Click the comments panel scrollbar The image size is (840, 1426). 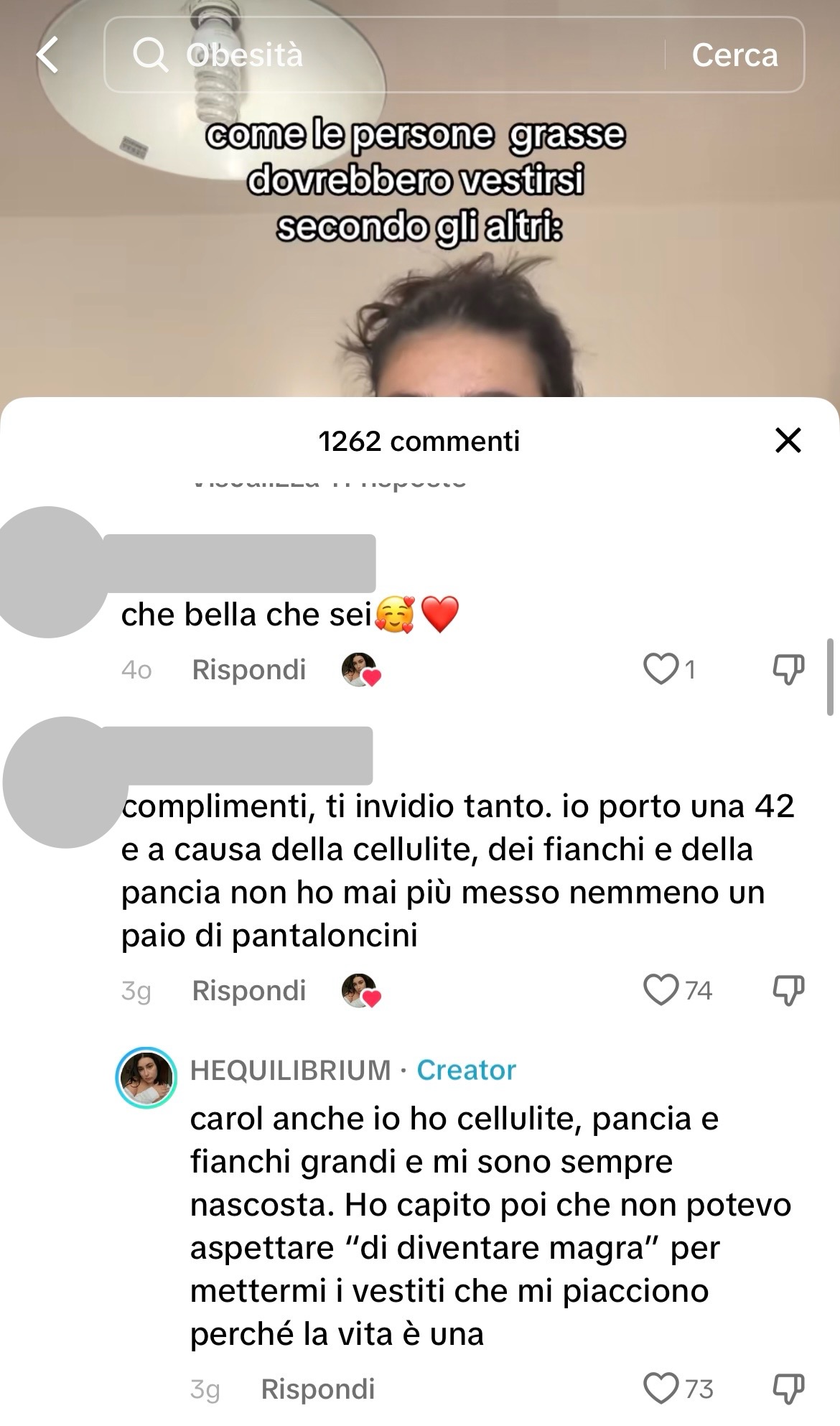click(x=830, y=676)
